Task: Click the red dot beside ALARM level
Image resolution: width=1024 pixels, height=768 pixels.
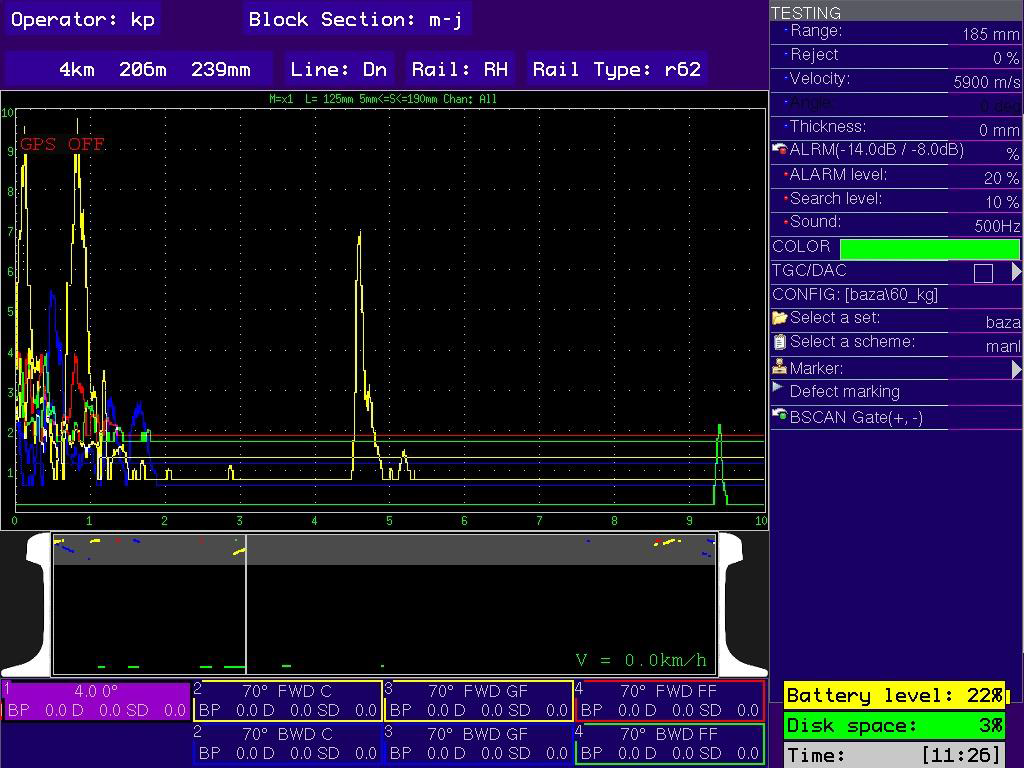Action: tap(786, 175)
